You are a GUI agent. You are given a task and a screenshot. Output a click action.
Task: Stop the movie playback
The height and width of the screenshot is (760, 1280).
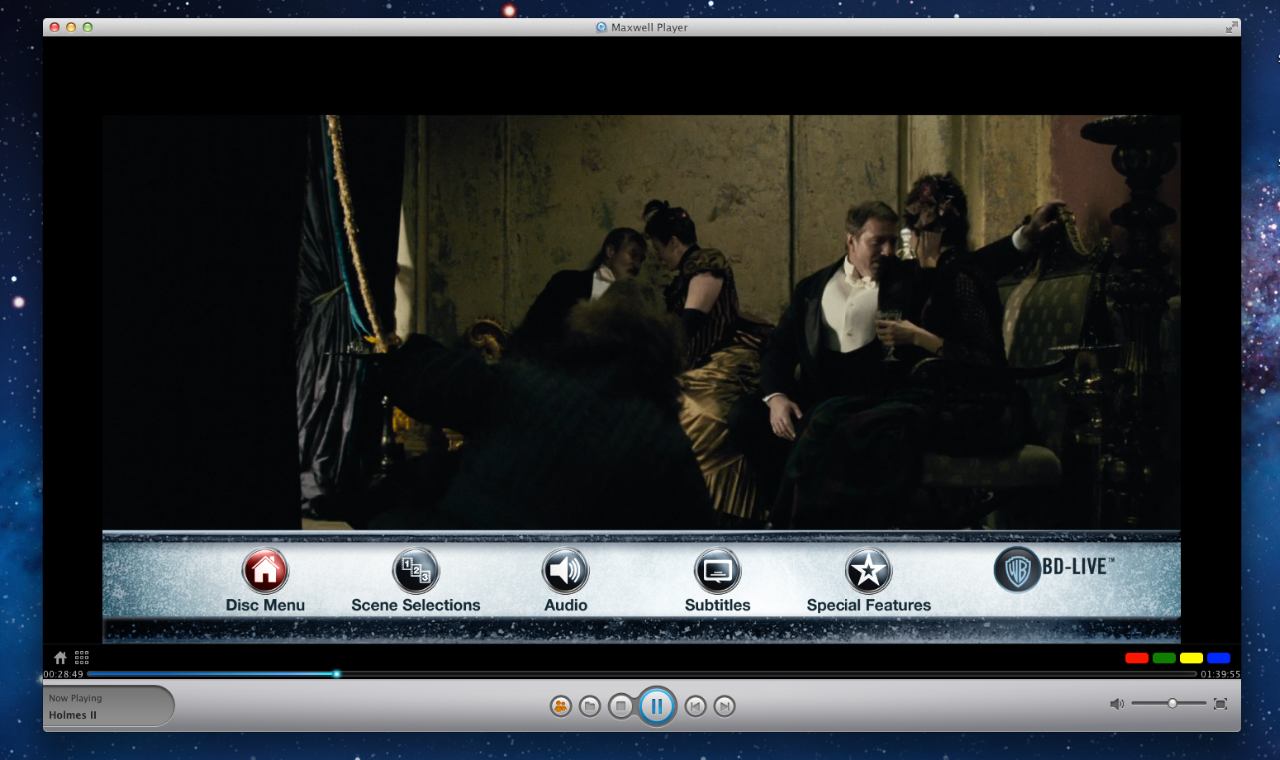coord(620,707)
